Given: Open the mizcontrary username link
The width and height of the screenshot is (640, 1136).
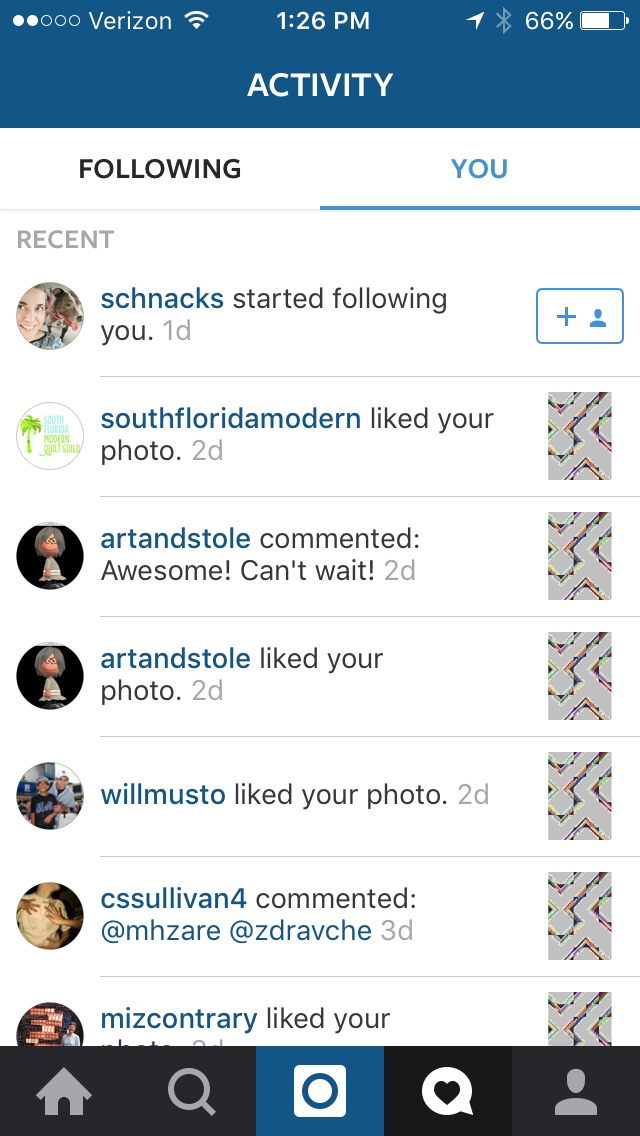Looking at the screenshot, I should pyautogui.click(x=179, y=1019).
